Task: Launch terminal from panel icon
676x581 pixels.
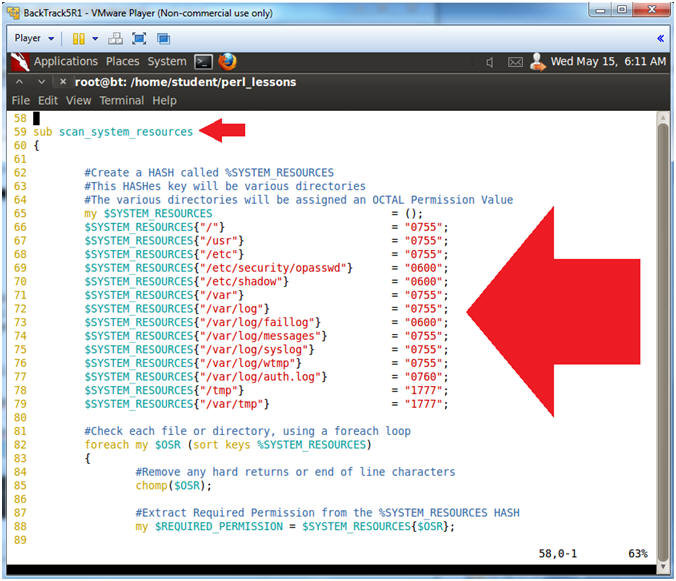Action: [203, 62]
